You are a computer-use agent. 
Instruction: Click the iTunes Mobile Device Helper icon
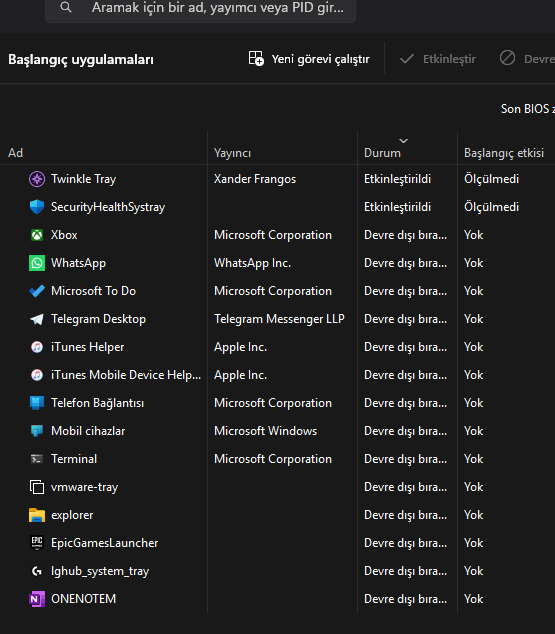[37, 375]
